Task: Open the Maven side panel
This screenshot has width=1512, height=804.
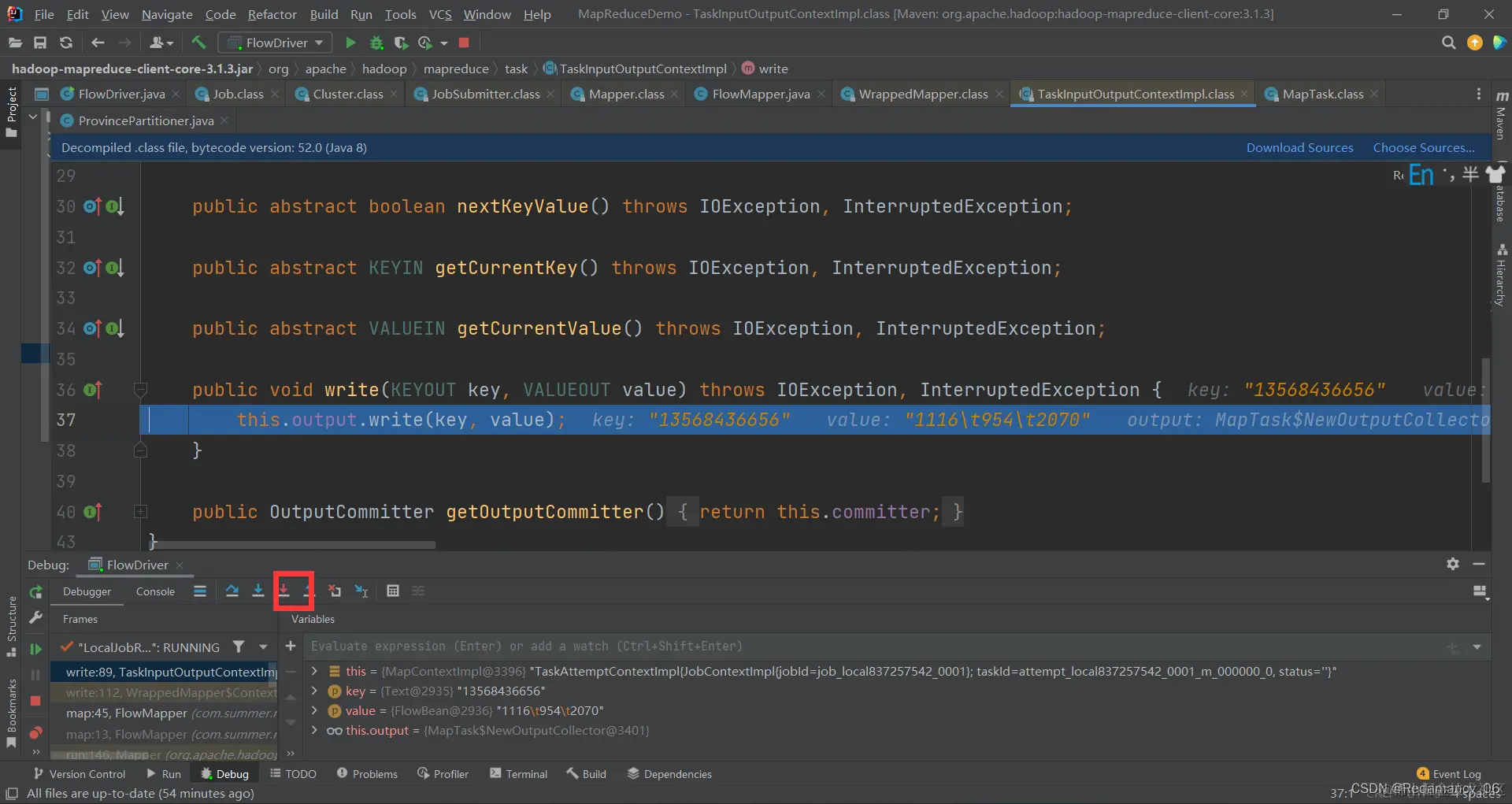Action: (x=1501, y=116)
